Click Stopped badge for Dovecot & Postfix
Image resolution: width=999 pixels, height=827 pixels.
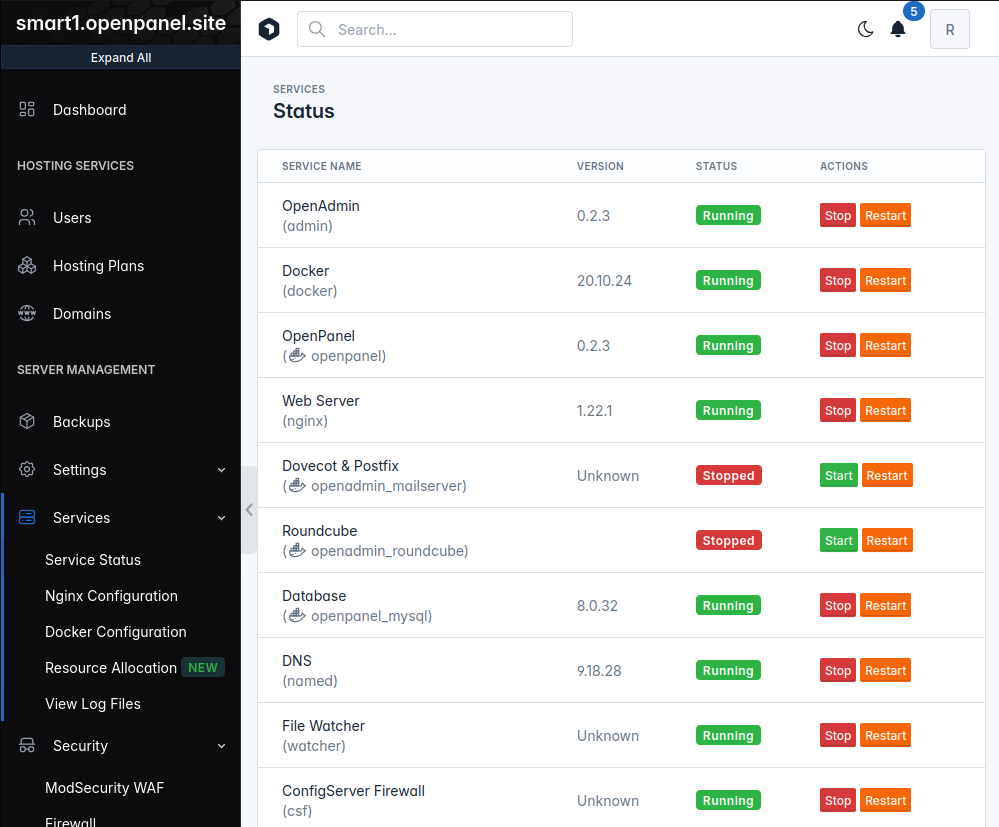tap(728, 475)
